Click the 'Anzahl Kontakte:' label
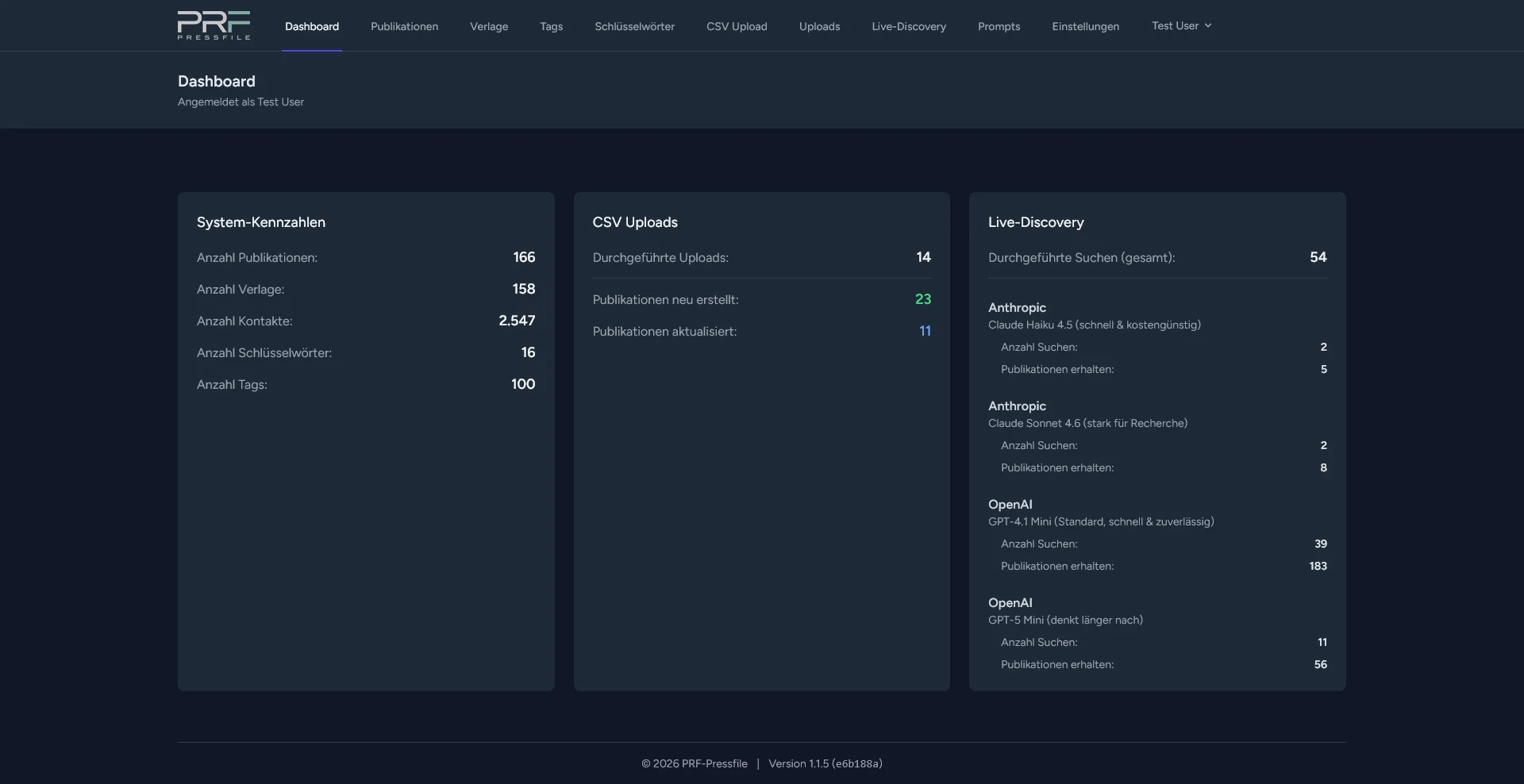The image size is (1524, 784). 244,321
